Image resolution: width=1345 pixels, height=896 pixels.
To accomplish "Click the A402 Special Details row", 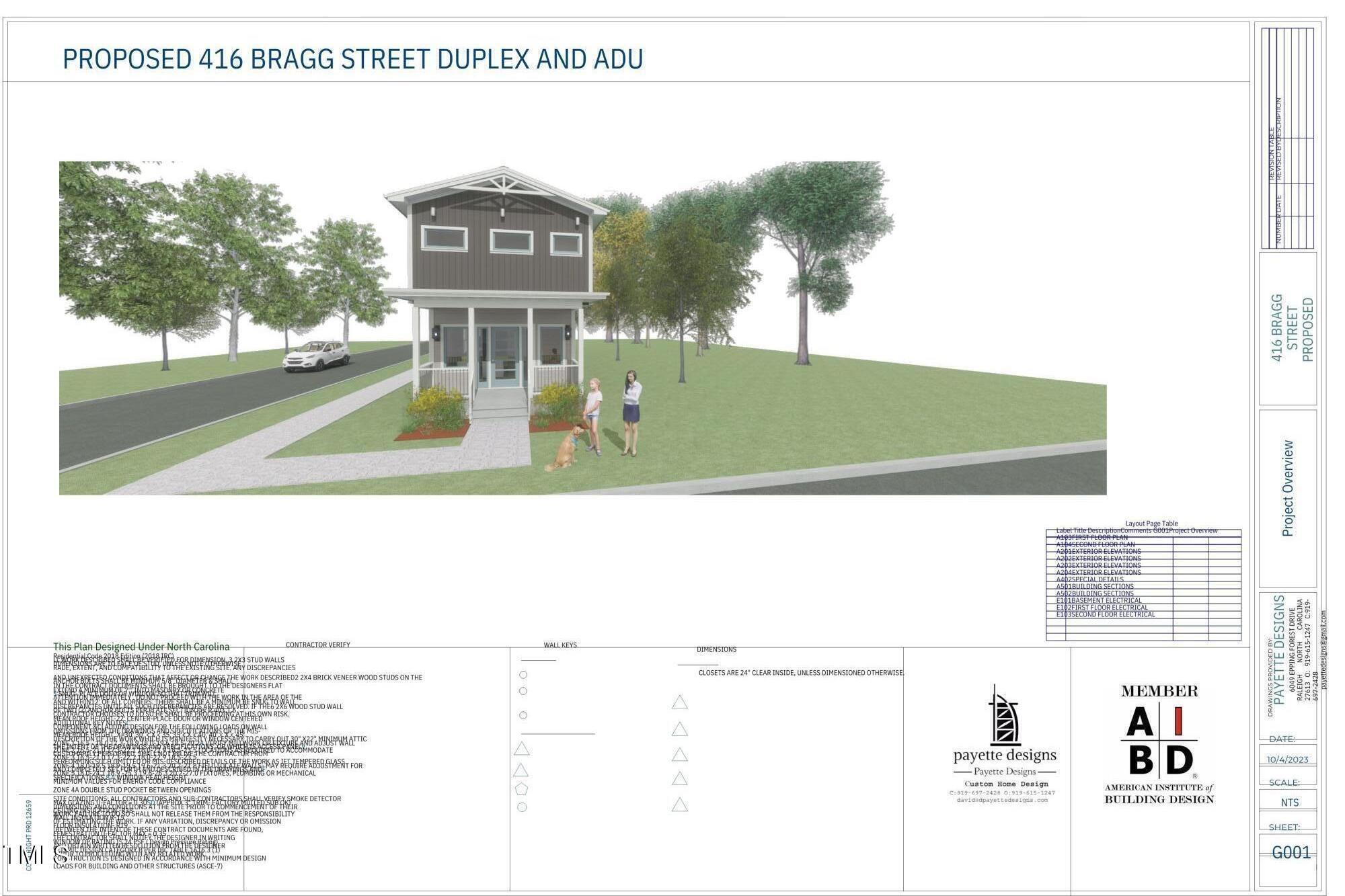I will (x=1090, y=579).
